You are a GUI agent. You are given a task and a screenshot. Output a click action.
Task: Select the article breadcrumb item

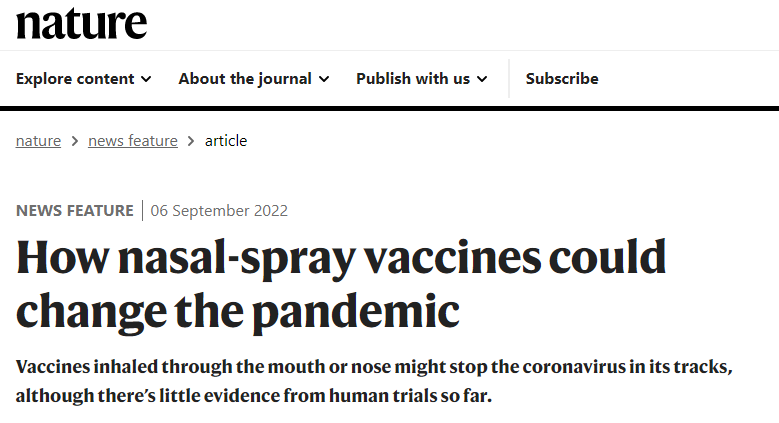pyautogui.click(x=226, y=141)
